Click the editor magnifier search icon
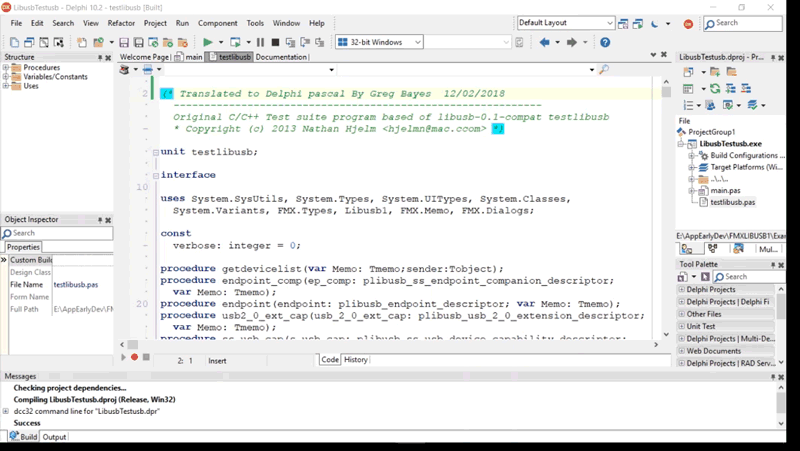The width and height of the screenshot is (800, 451). coord(604,69)
